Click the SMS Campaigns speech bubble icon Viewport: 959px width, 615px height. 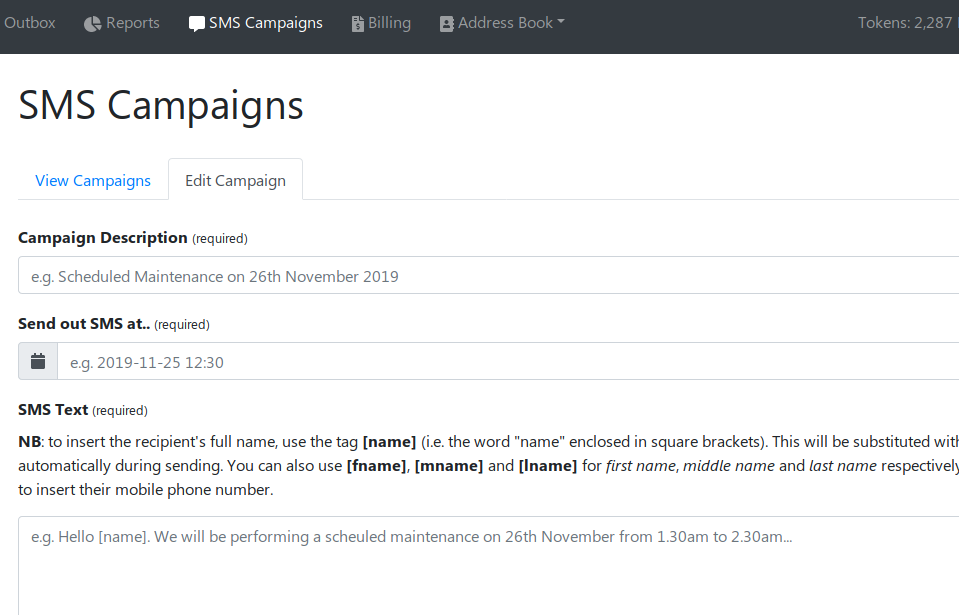(x=196, y=24)
